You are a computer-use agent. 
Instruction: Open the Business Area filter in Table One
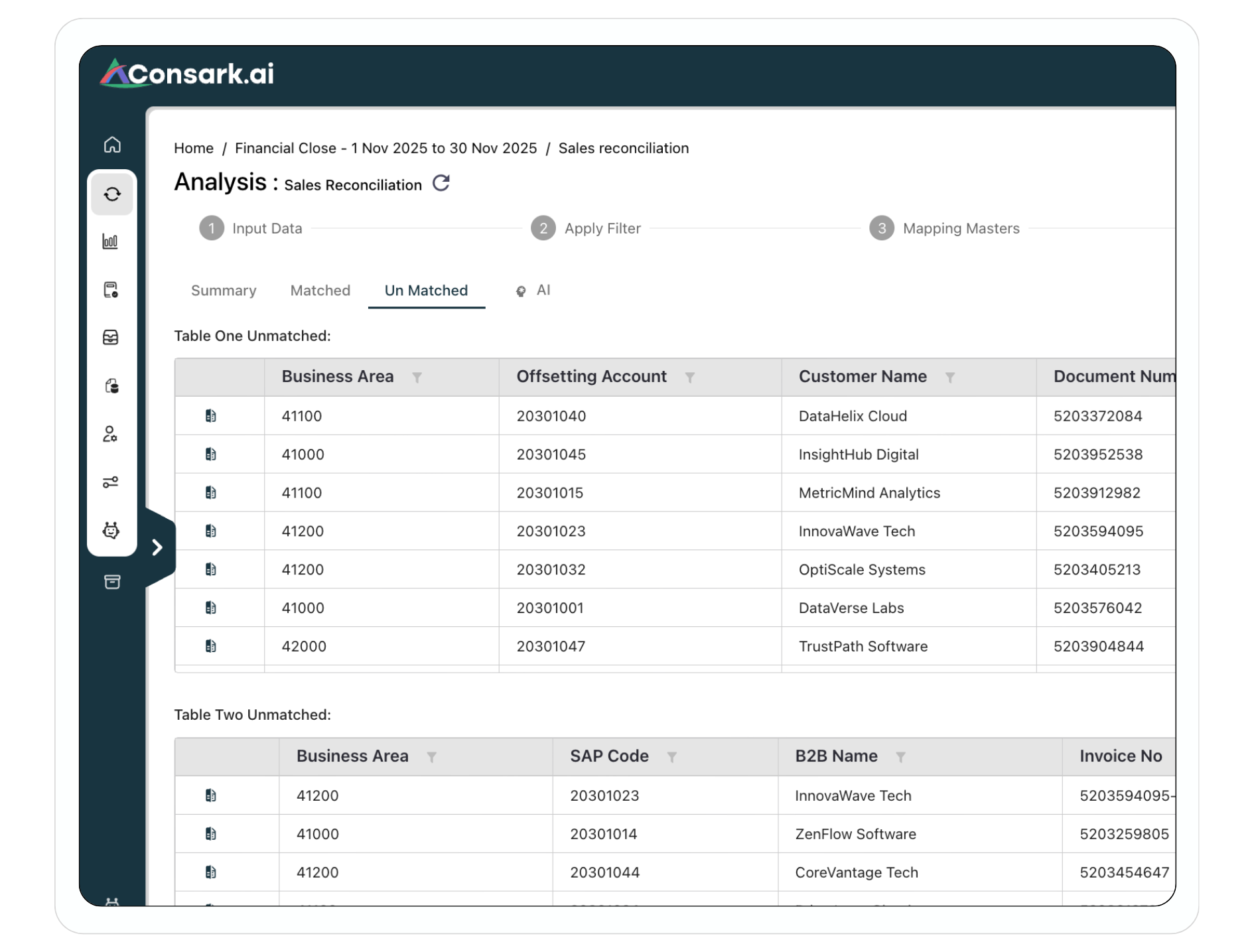coord(417,377)
